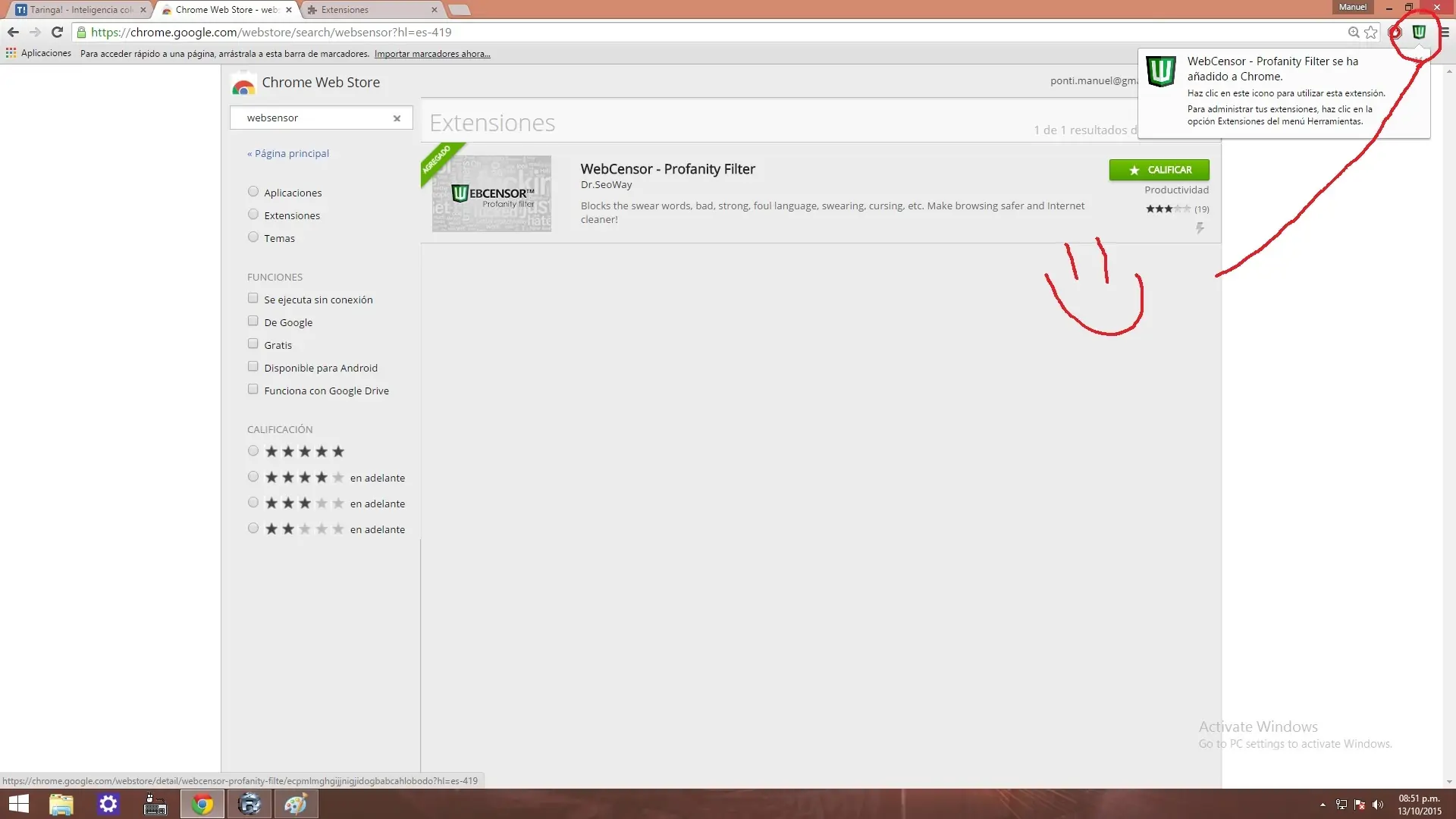This screenshot has height=819, width=1456.
Task: Select the Temas radio filter
Action: 253,237
